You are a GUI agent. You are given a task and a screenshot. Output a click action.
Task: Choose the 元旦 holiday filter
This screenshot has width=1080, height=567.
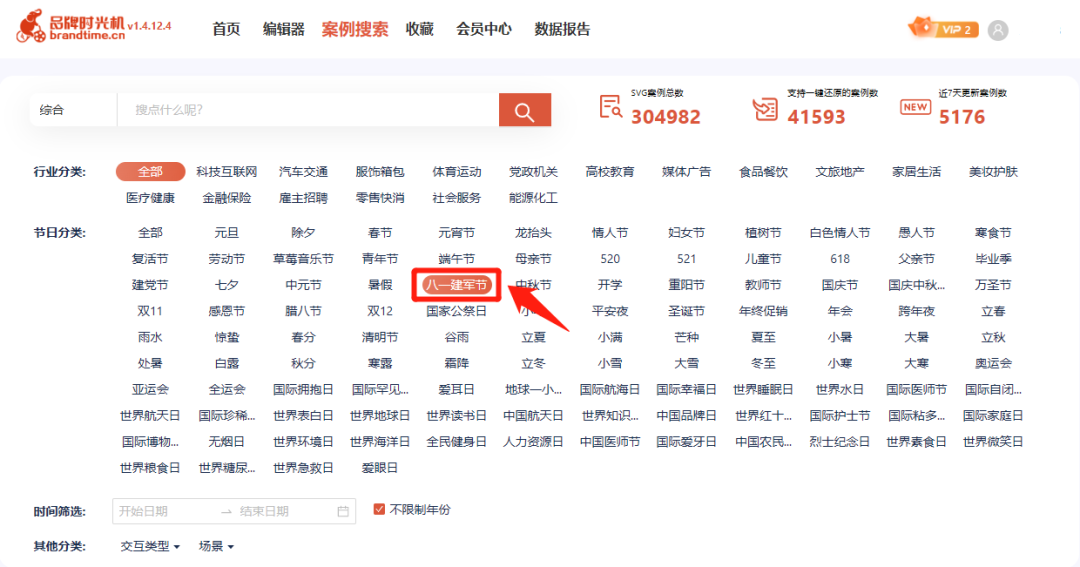coord(227,233)
